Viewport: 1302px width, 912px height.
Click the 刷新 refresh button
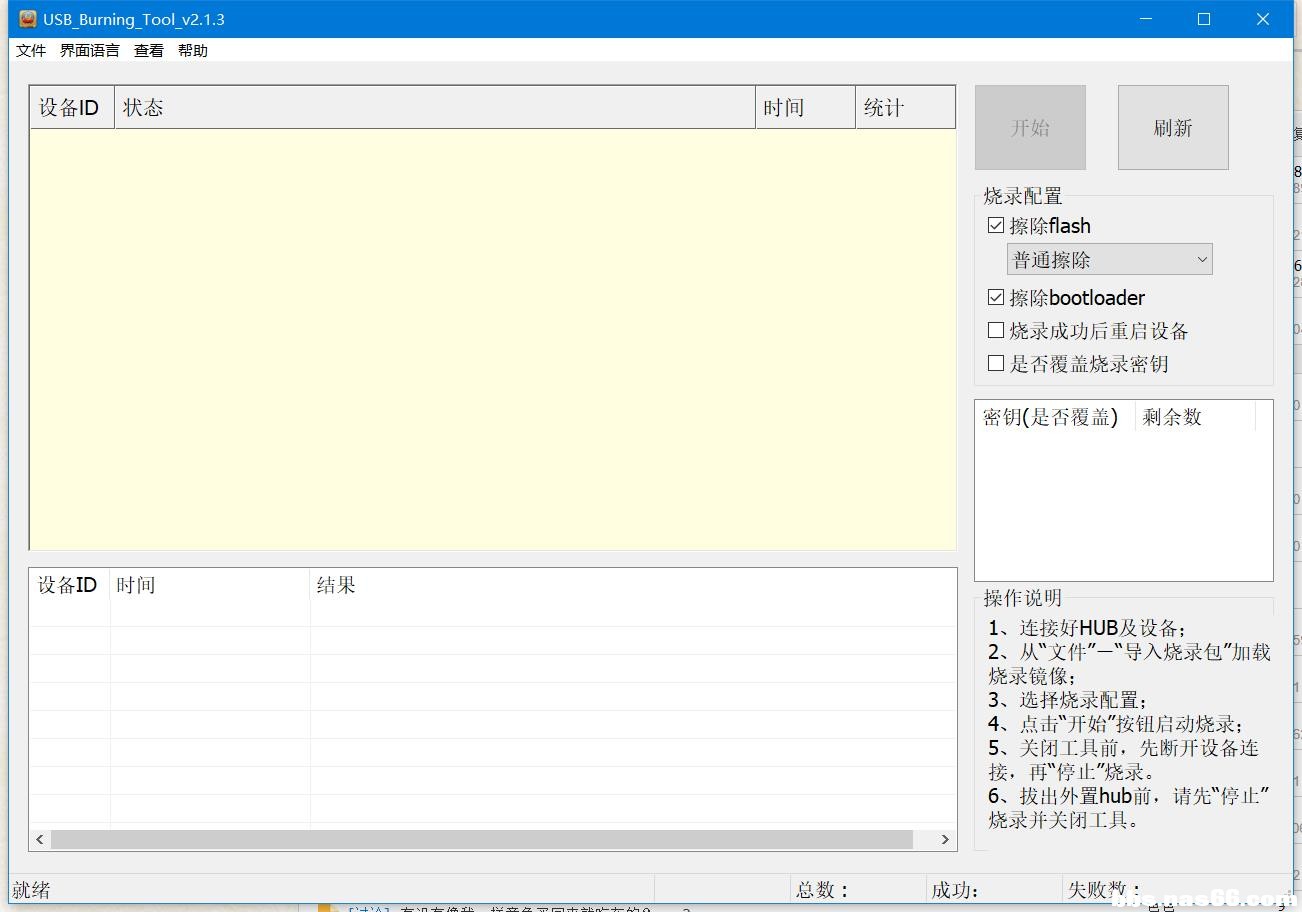point(1171,127)
